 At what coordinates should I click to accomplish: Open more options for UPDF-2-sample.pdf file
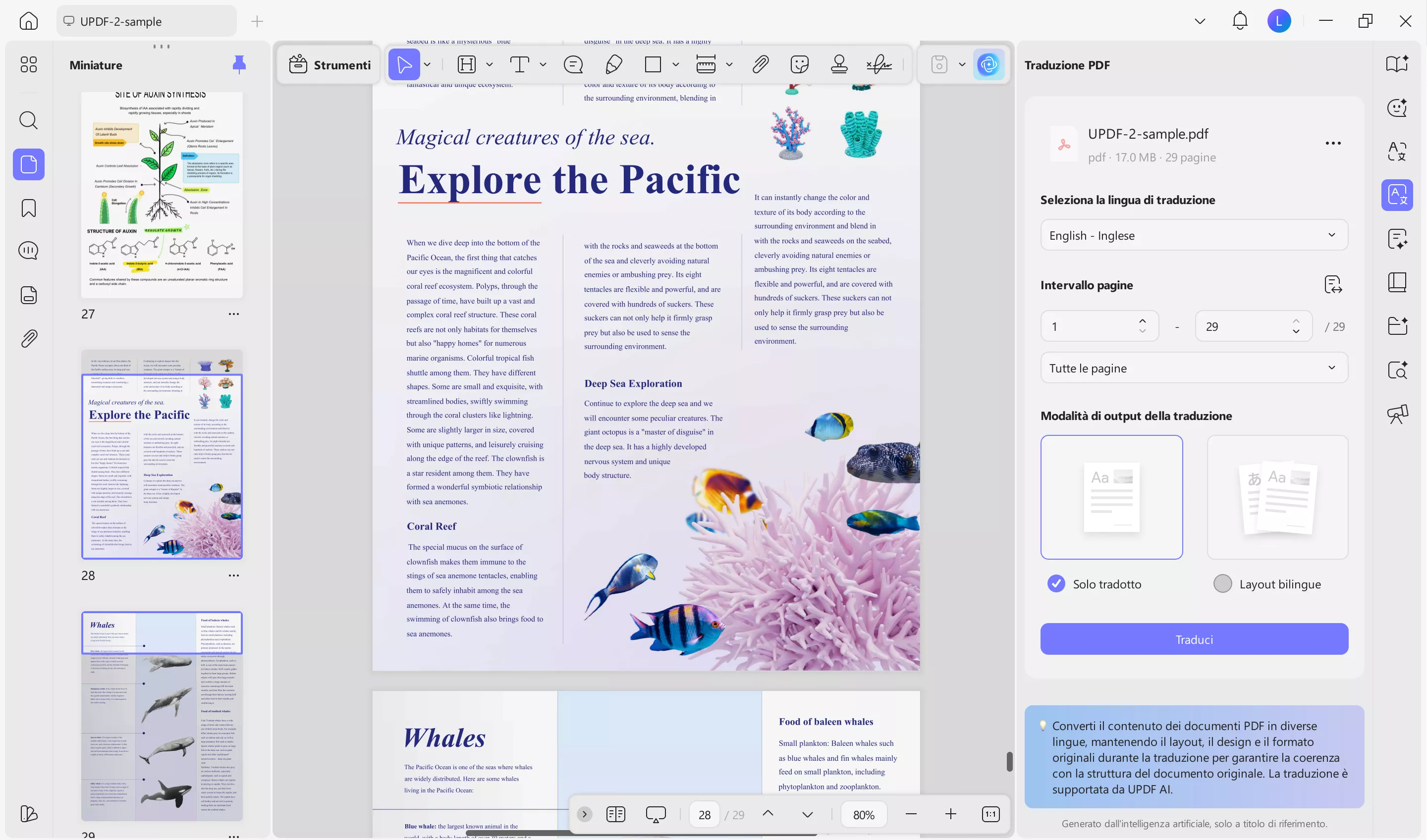coord(1332,143)
